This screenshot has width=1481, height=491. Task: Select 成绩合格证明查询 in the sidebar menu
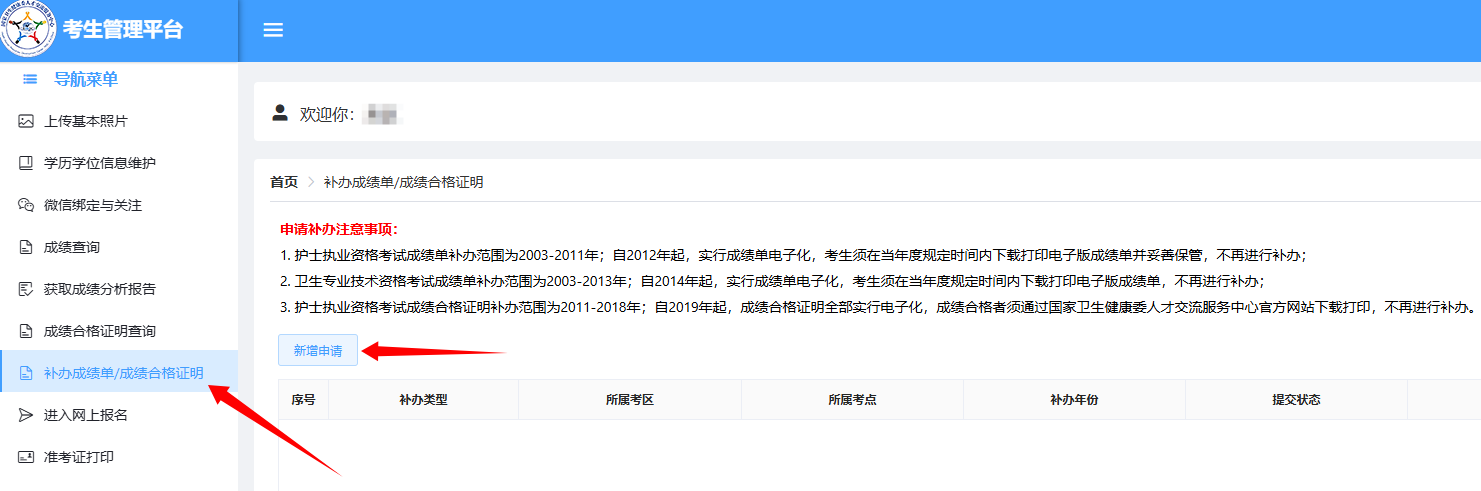click(x=100, y=331)
